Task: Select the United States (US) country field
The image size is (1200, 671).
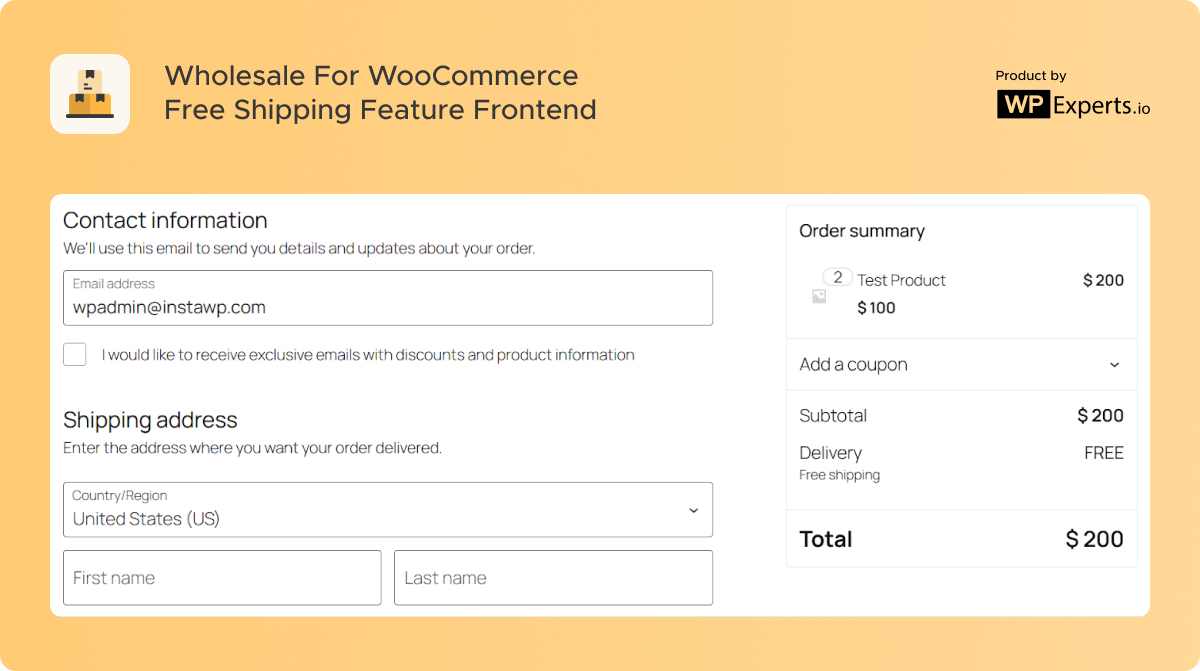Action: coord(388,510)
